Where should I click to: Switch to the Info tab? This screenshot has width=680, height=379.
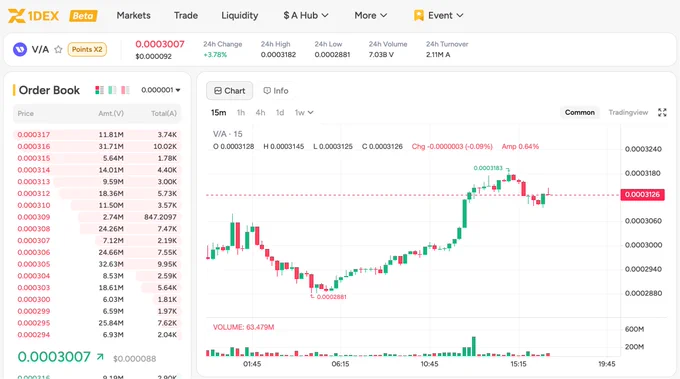276,91
